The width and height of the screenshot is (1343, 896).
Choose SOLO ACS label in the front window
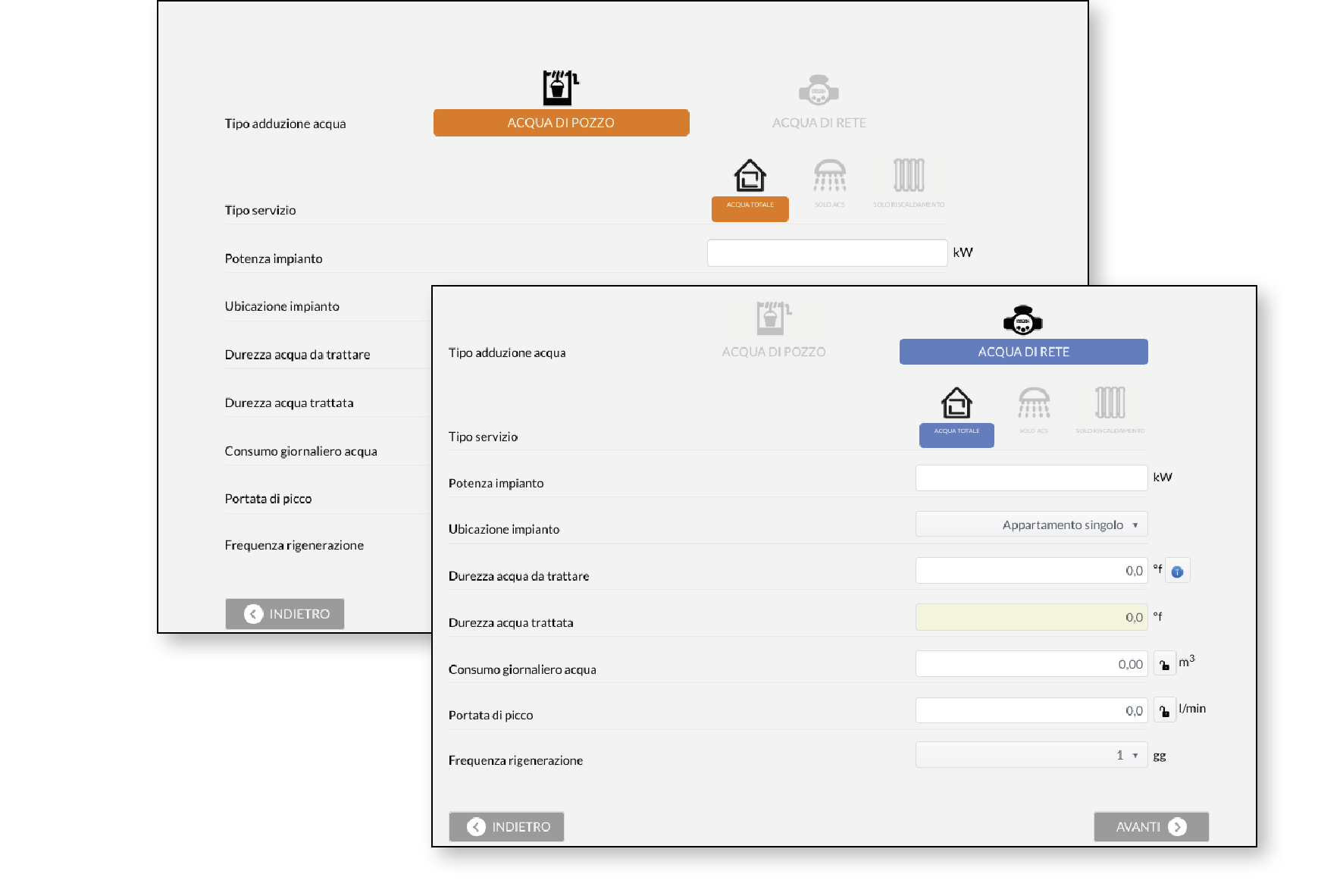(x=1034, y=431)
